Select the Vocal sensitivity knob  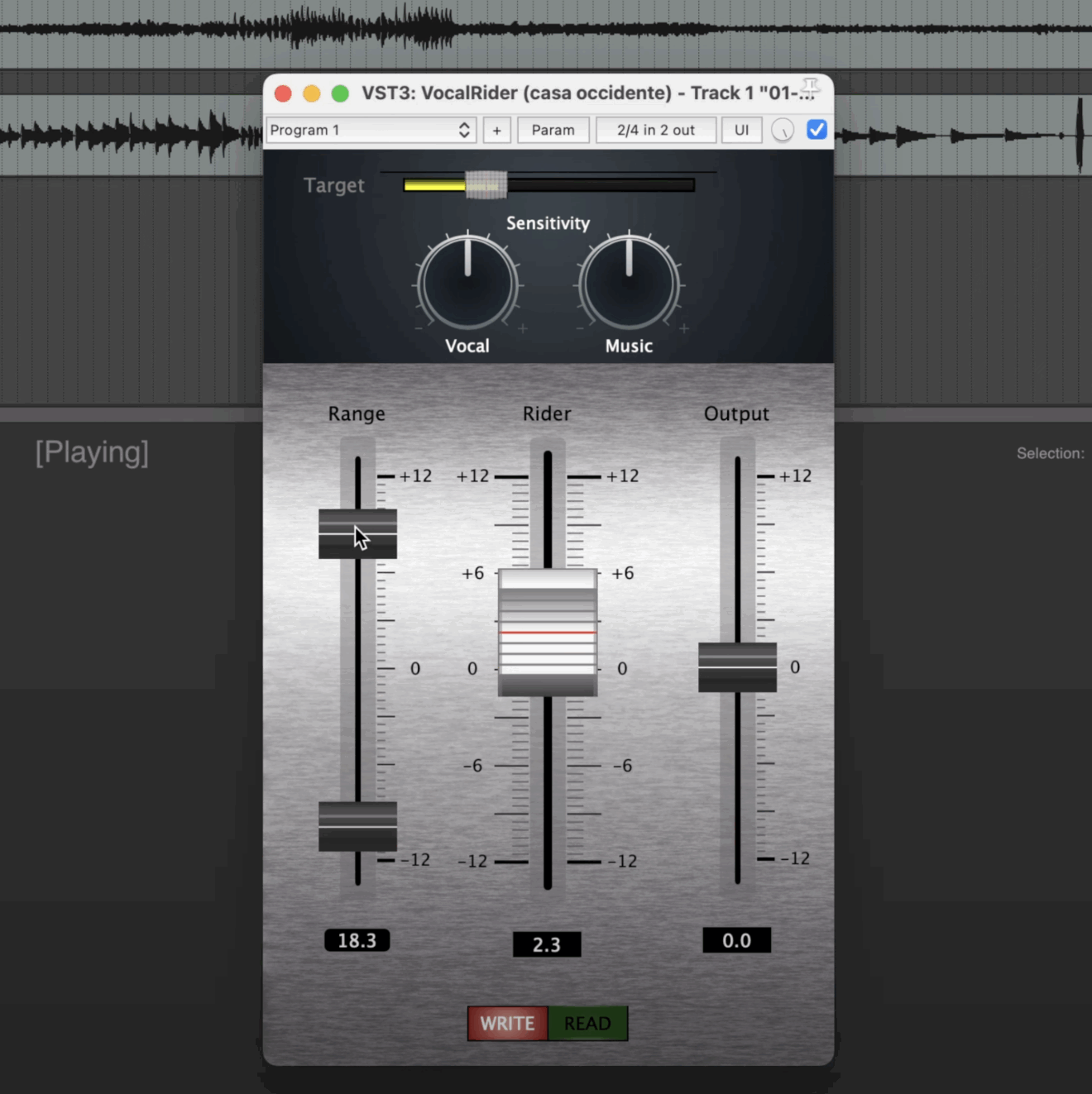pyautogui.click(x=467, y=284)
